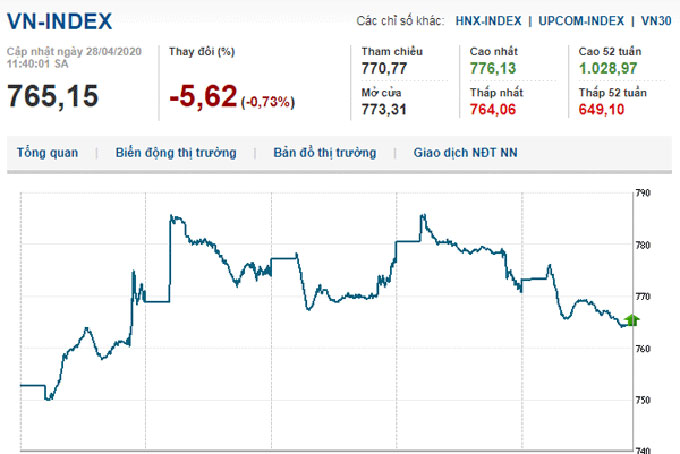Click the red change value -5,62
This screenshot has height=454, width=680.
point(203,96)
